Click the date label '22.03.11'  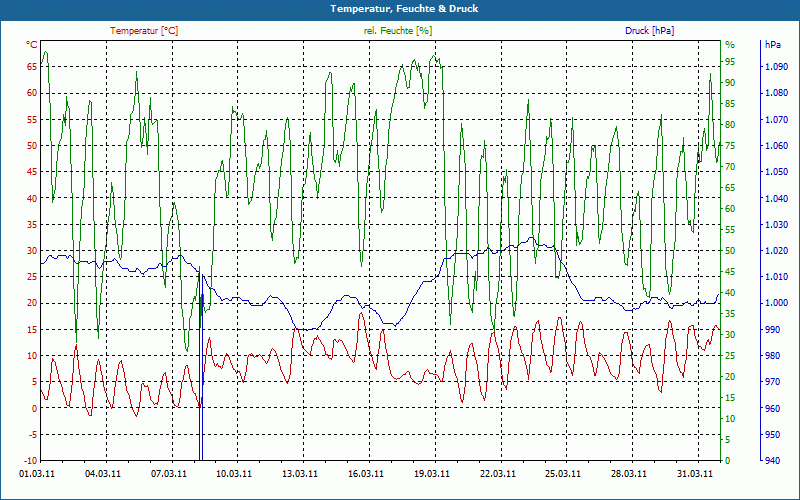(x=497, y=473)
